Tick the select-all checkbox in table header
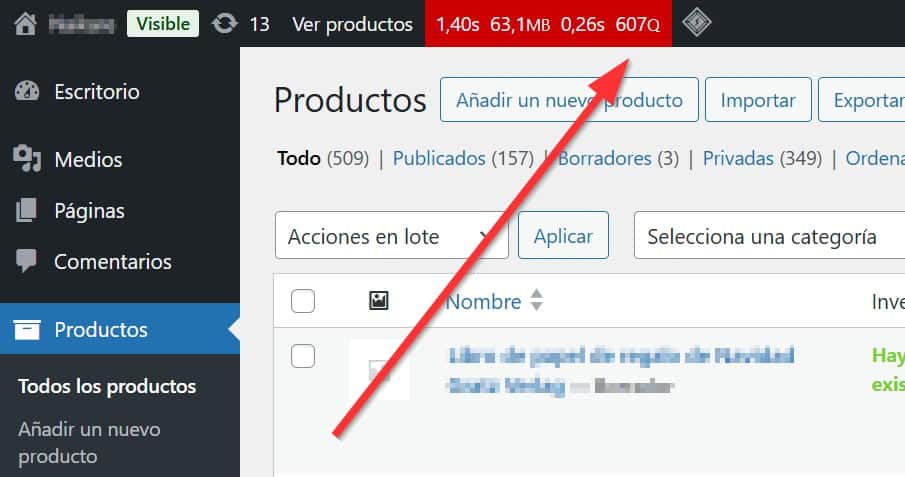This screenshot has width=905, height=477. pyautogui.click(x=302, y=301)
